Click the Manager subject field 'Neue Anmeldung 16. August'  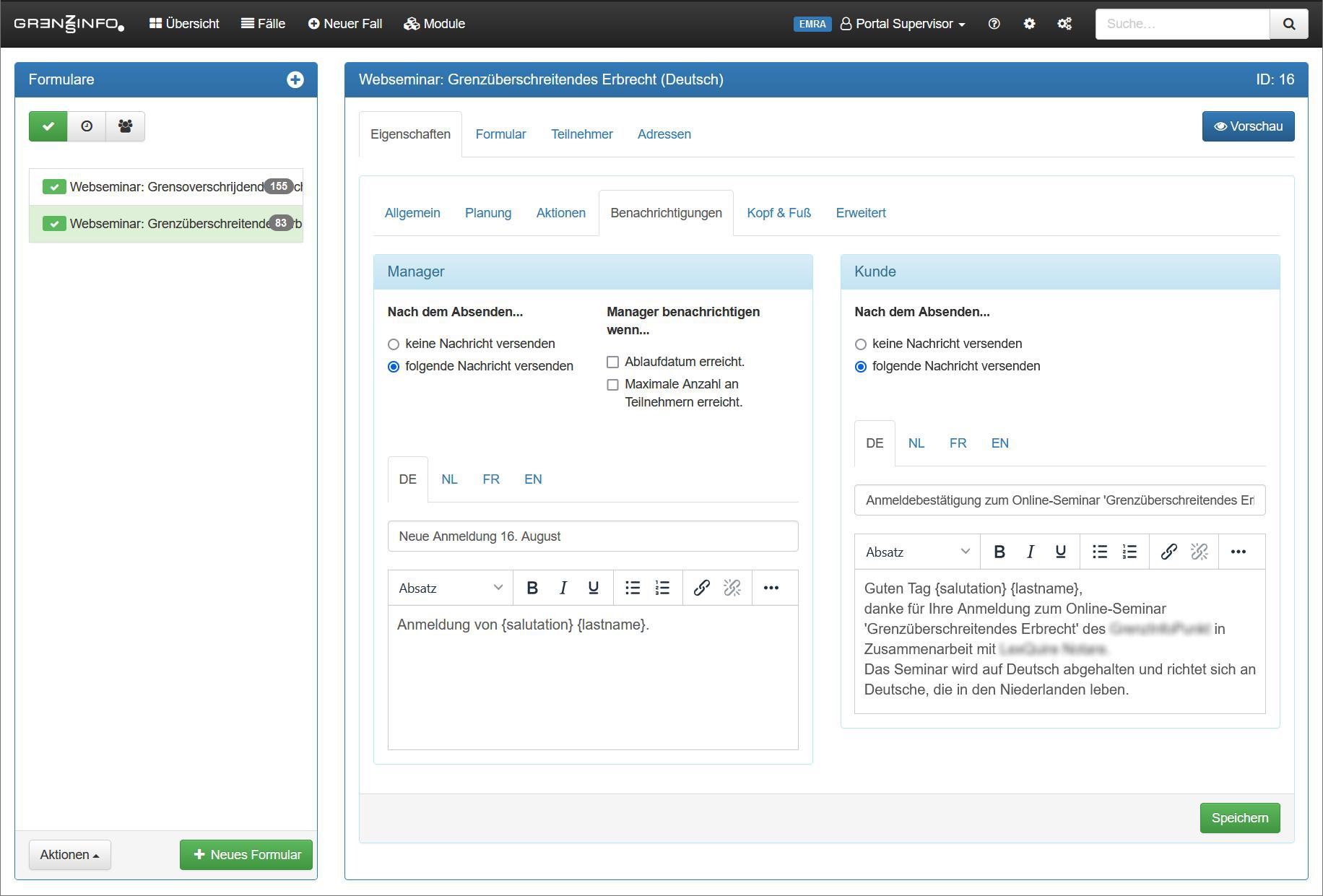coord(592,536)
